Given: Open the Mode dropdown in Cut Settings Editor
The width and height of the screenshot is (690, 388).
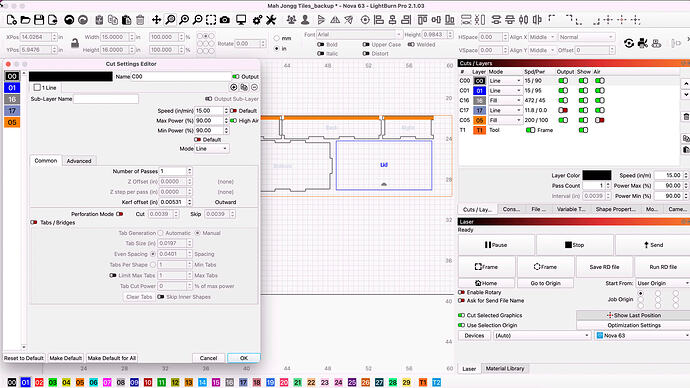Looking at the screenshot, I should (x=211, y=149).
